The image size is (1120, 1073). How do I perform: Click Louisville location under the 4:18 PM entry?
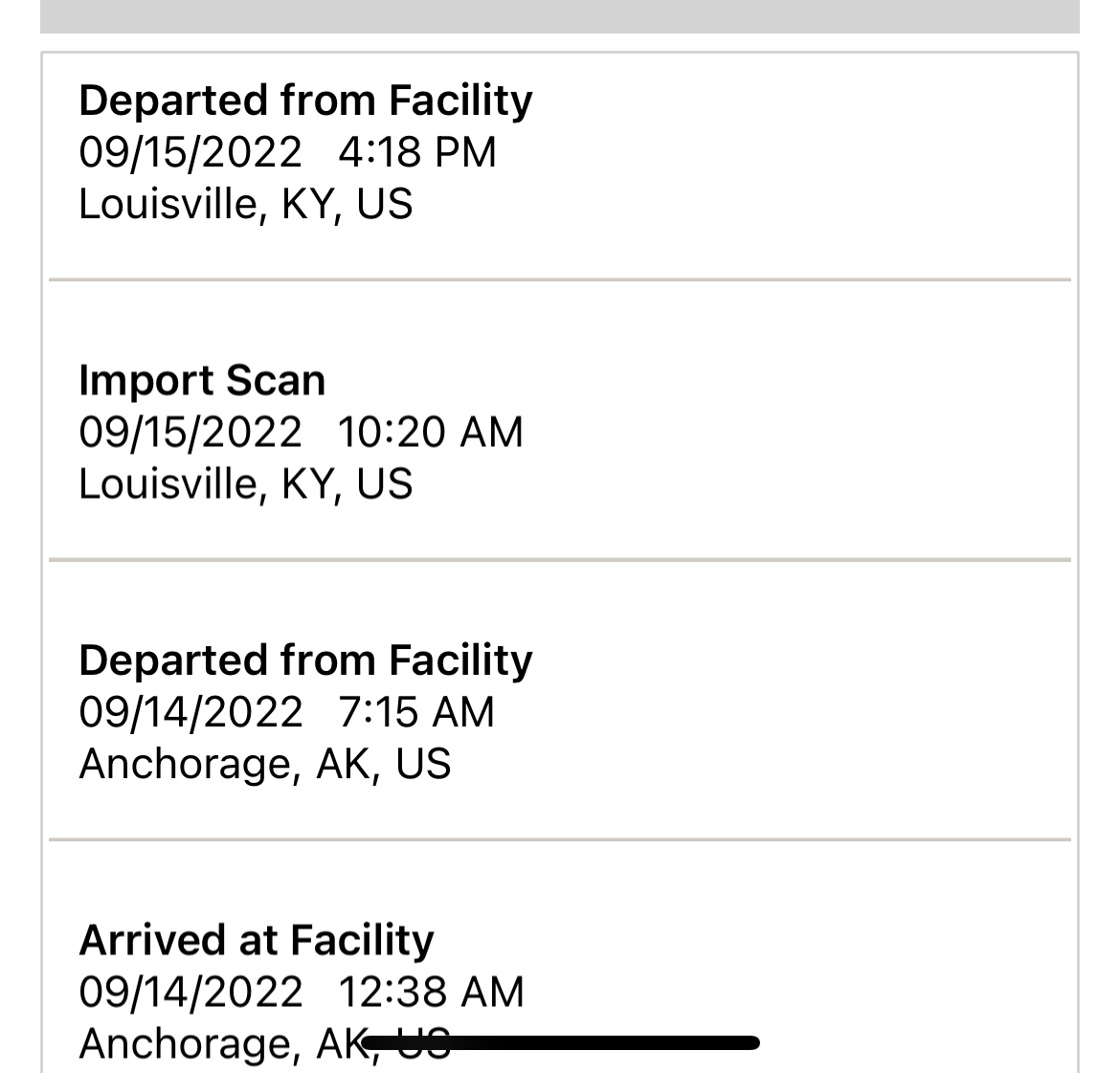tap(245, 204)
